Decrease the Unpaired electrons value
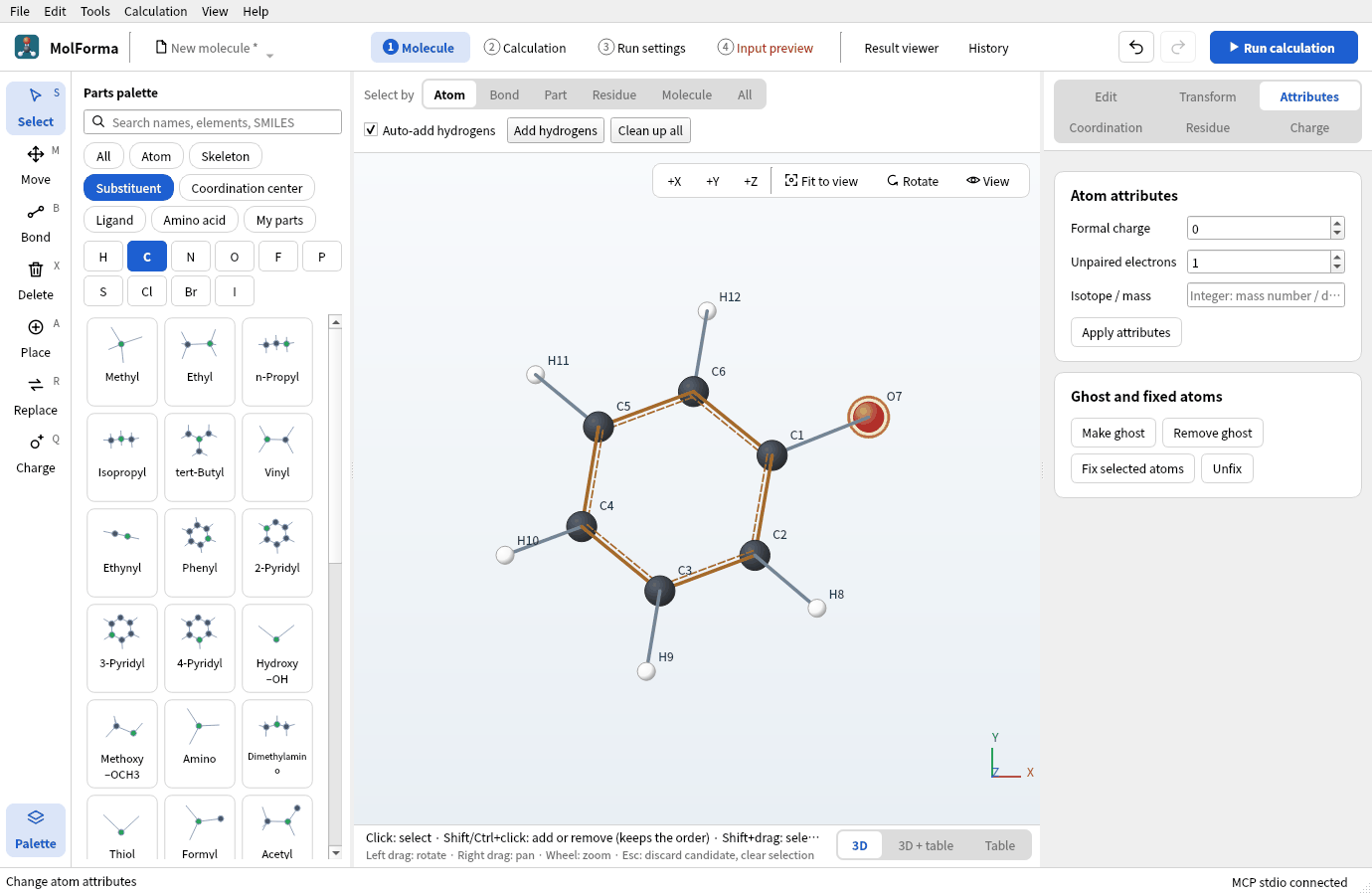The image size is (1372, 895). tap(1337, 267)
